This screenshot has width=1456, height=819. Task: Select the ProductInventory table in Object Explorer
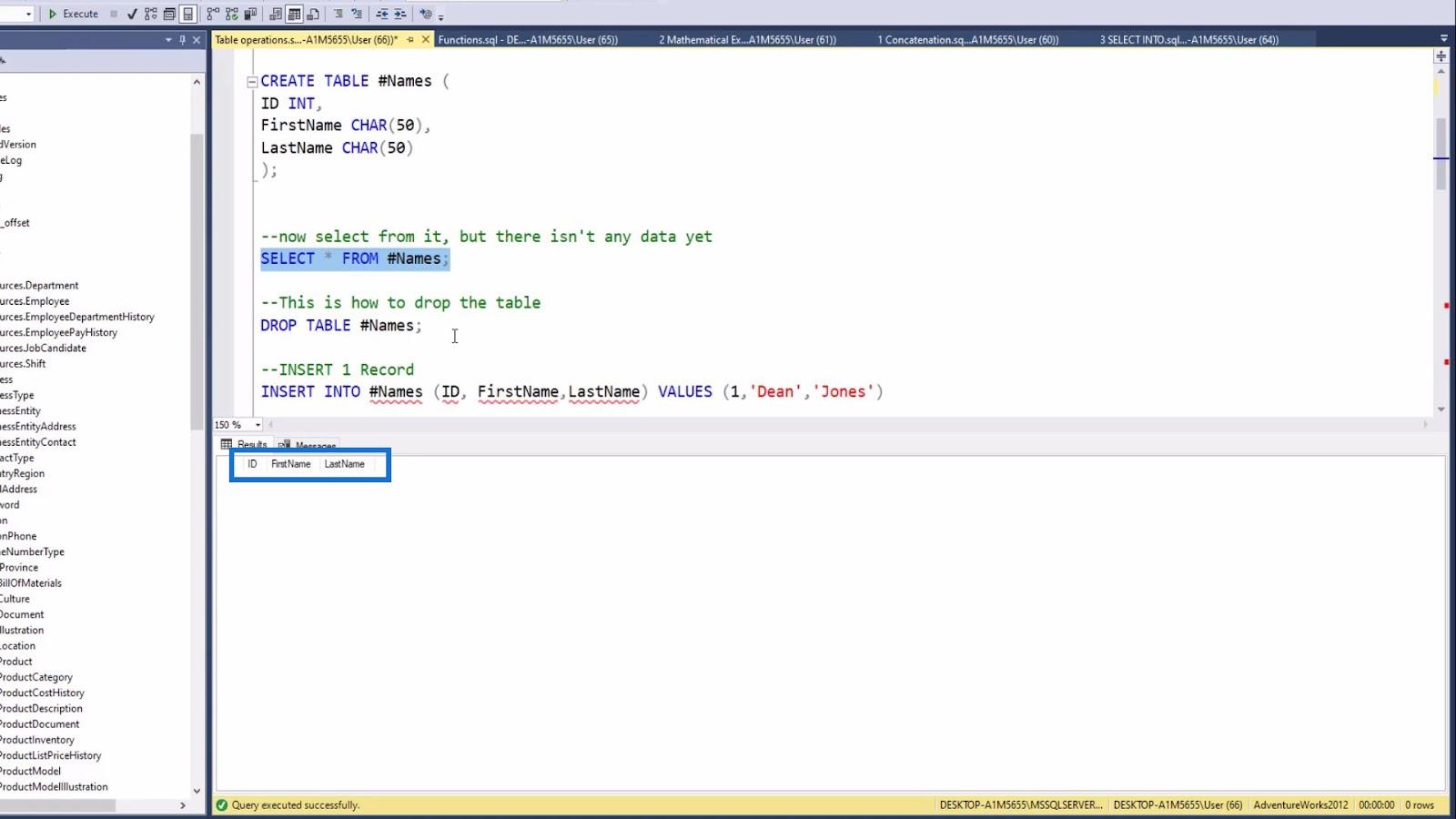(37, 740)
